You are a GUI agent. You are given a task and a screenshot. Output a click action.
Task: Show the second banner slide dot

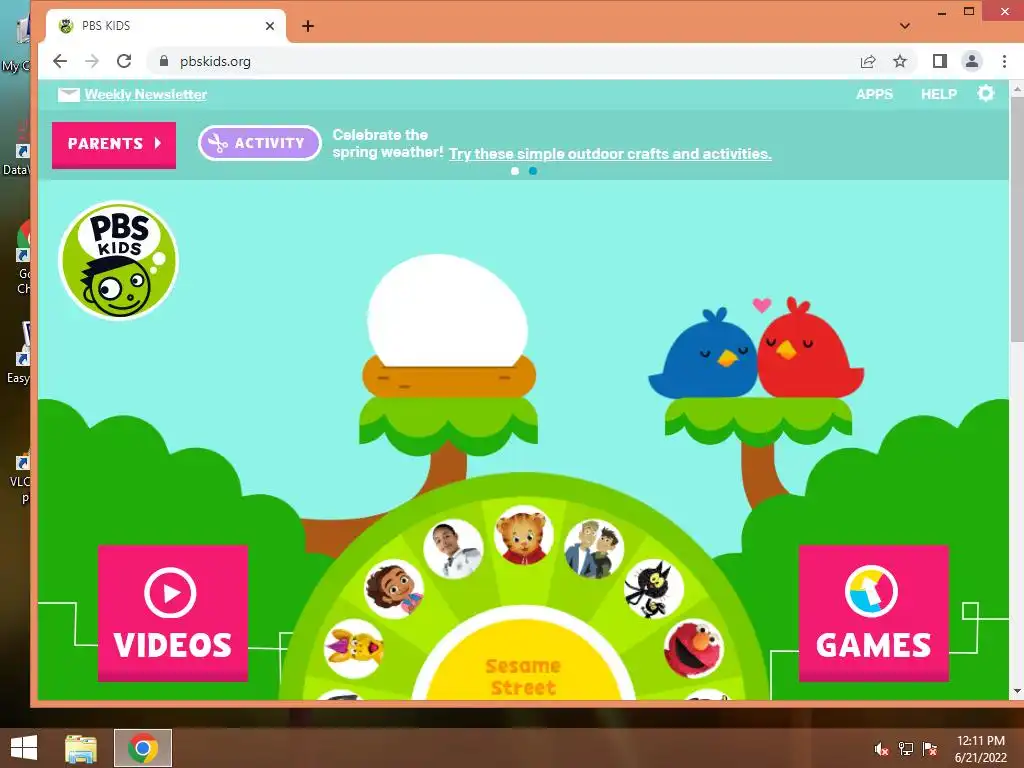coord(533,171)
